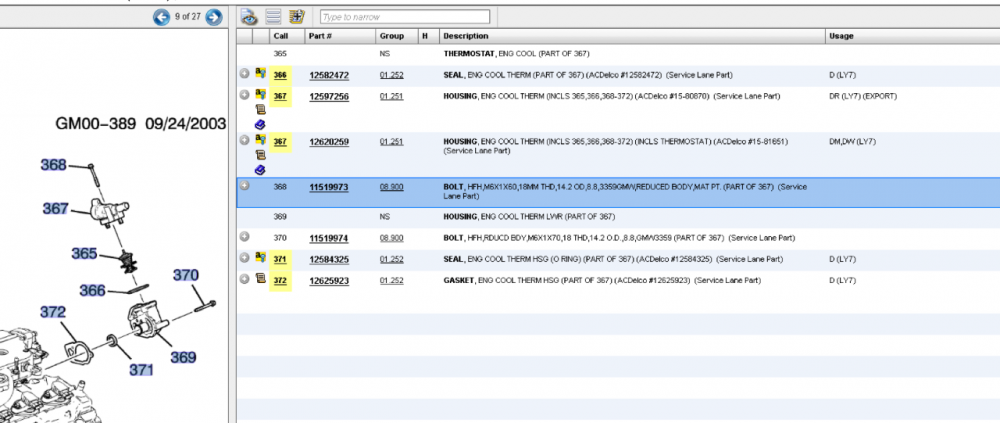
Task: Click the blue book icon for part 12597256
Action: click(x=260, y=124)
